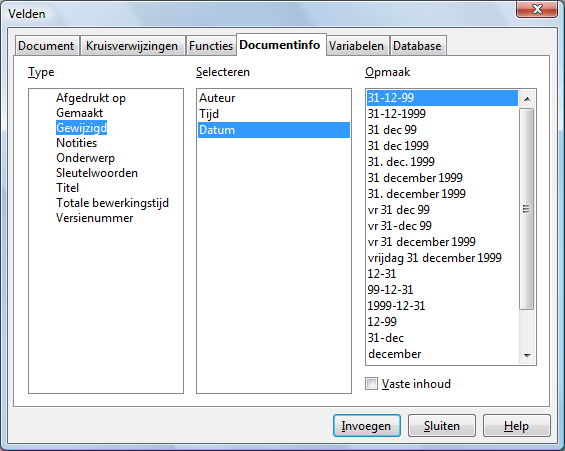Click the Sluiten button
This screenshot has height=451, width=565.
[x=442, y=426]
